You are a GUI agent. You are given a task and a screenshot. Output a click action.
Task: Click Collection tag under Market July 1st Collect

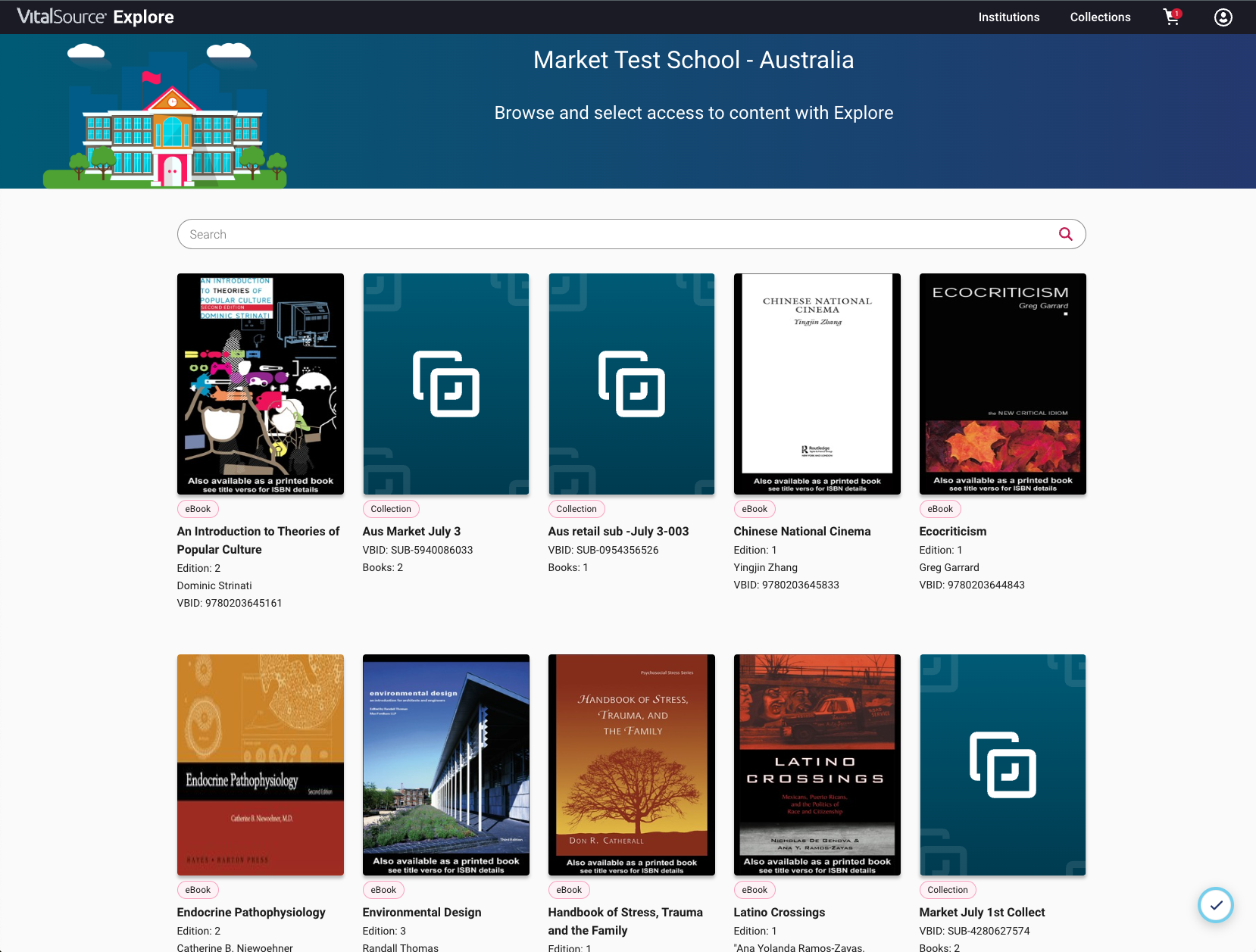(948, 890)
